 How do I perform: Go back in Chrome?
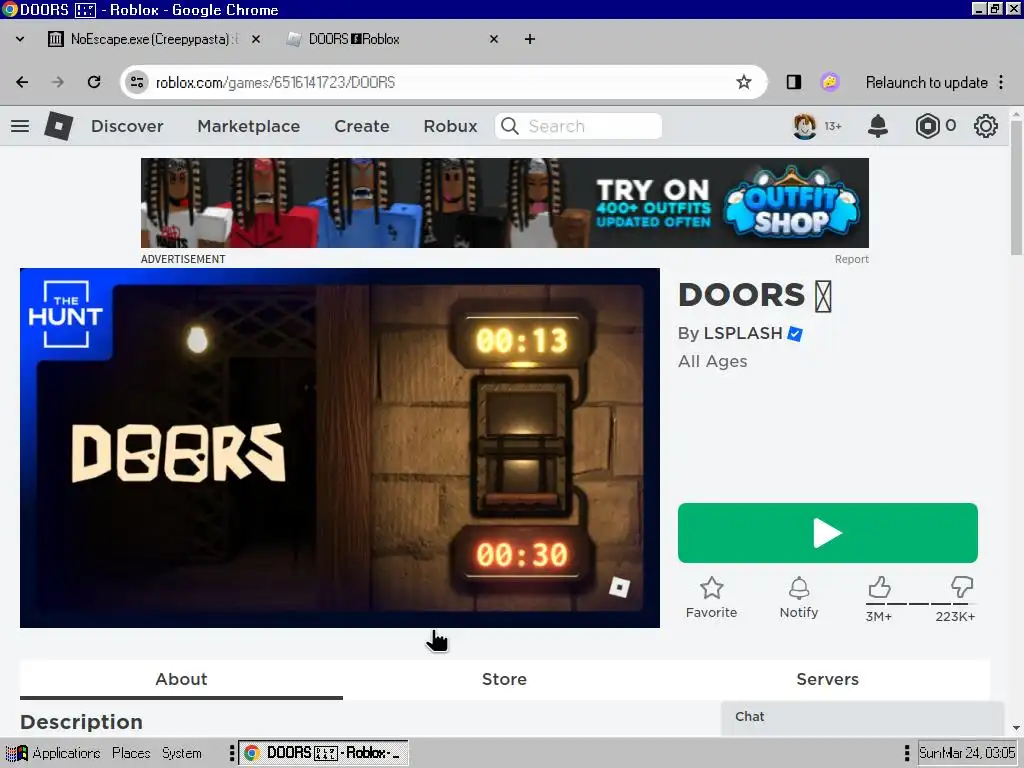click(x=22, y=82)
